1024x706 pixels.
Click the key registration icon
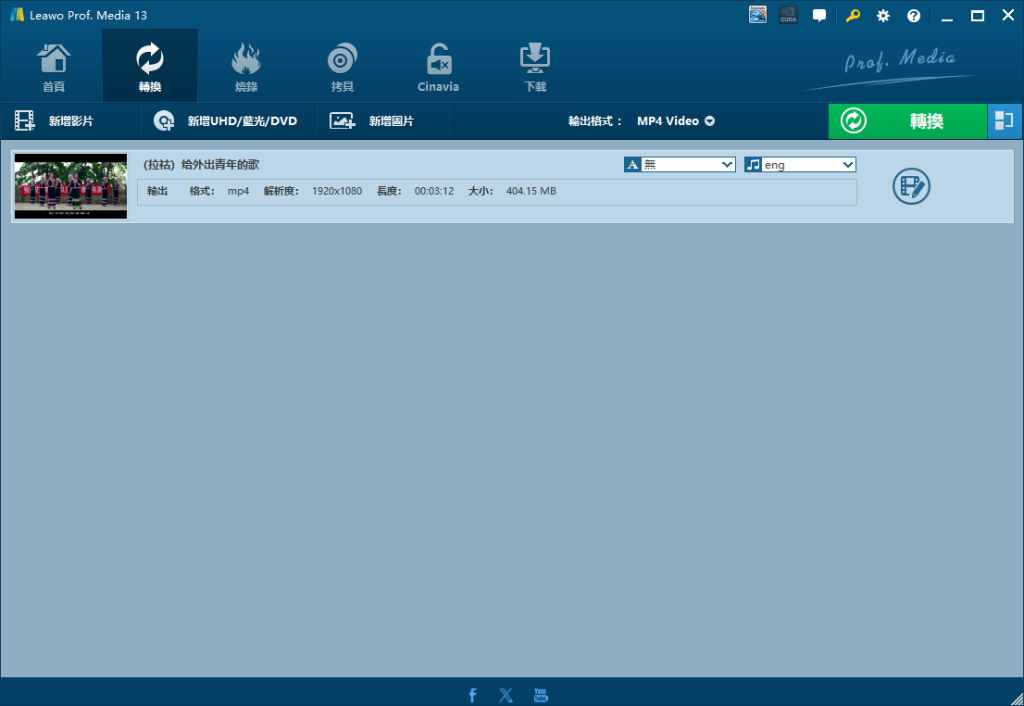pos(852,16)
